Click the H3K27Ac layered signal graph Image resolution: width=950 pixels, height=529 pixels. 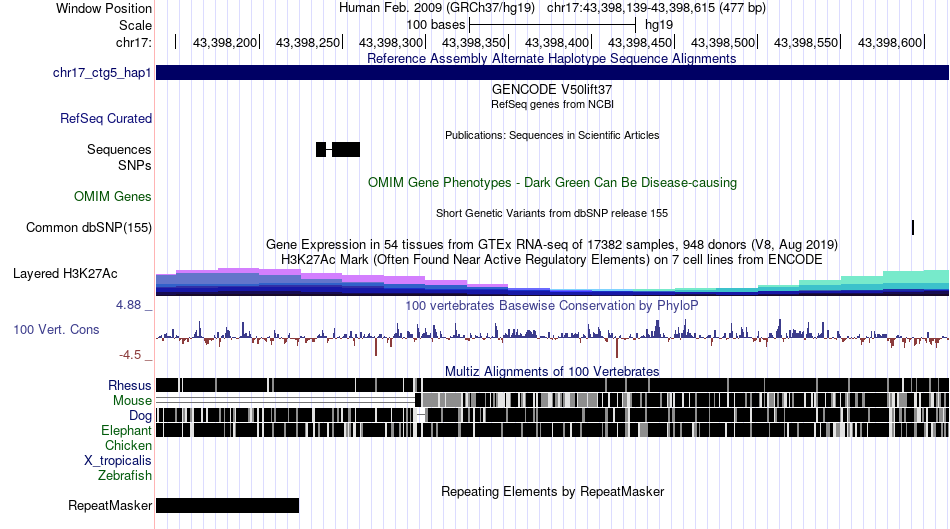coord(552,282)
